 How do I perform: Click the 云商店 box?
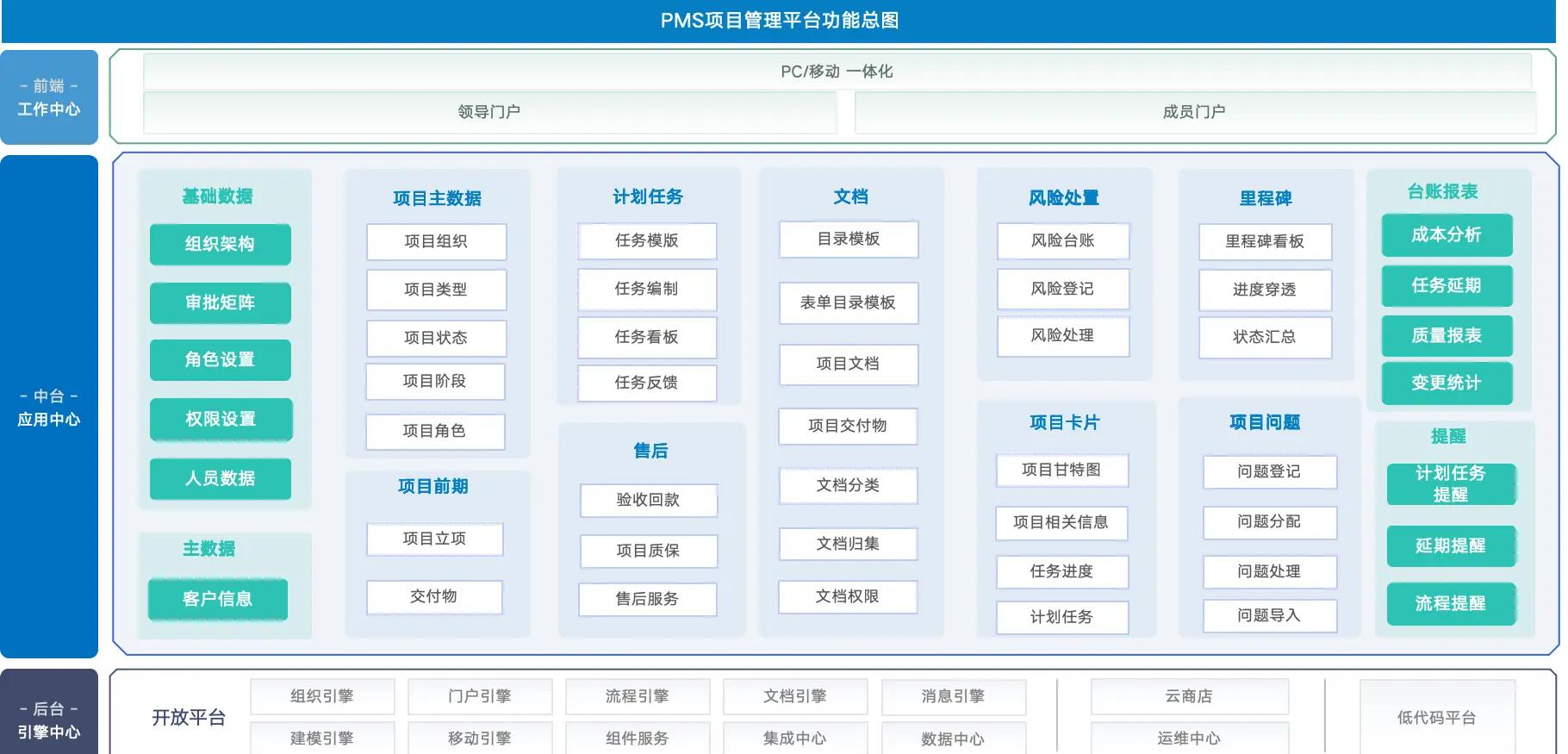point(1189,696)
